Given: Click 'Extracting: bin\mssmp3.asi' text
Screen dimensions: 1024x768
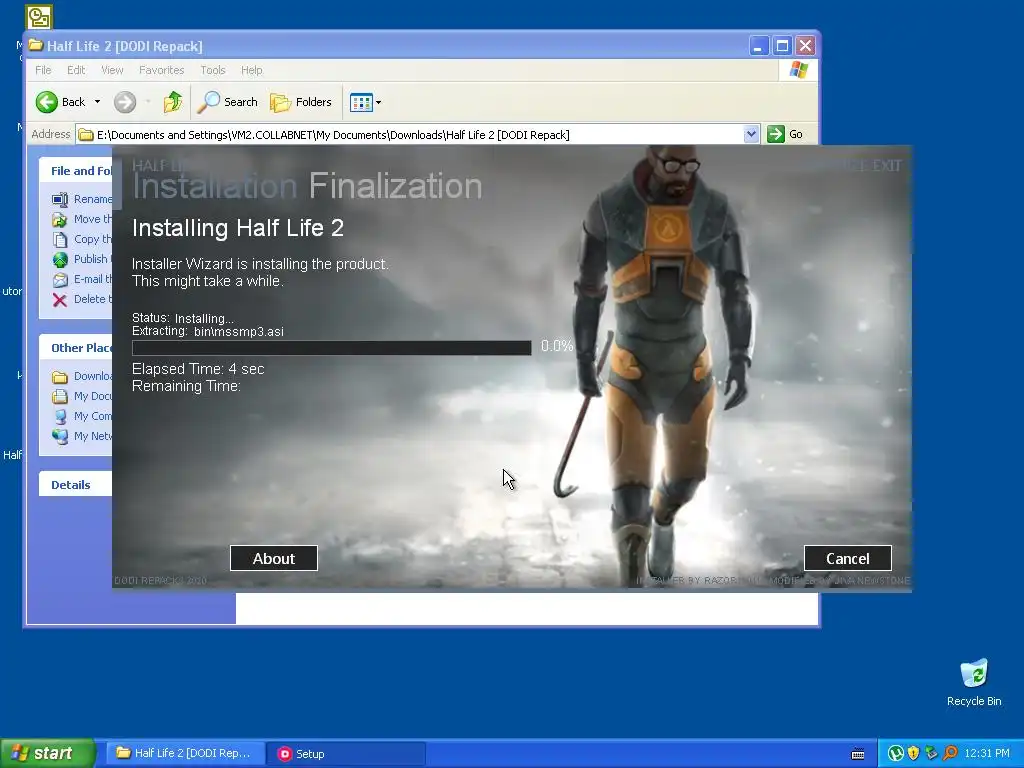Looking at the screenshot, I should click(208, 331).
